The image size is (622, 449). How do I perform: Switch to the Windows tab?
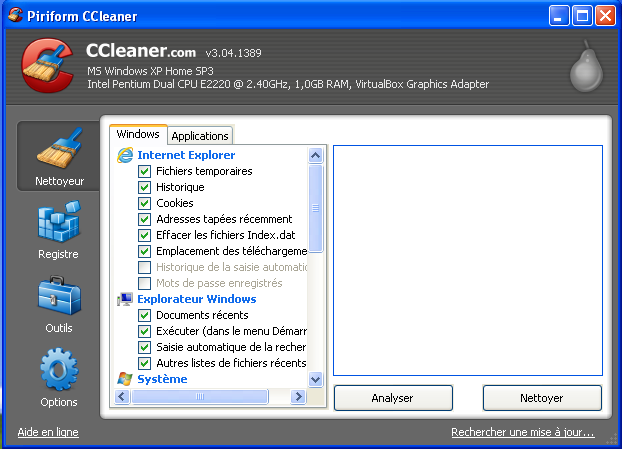(x=138, y=134)
